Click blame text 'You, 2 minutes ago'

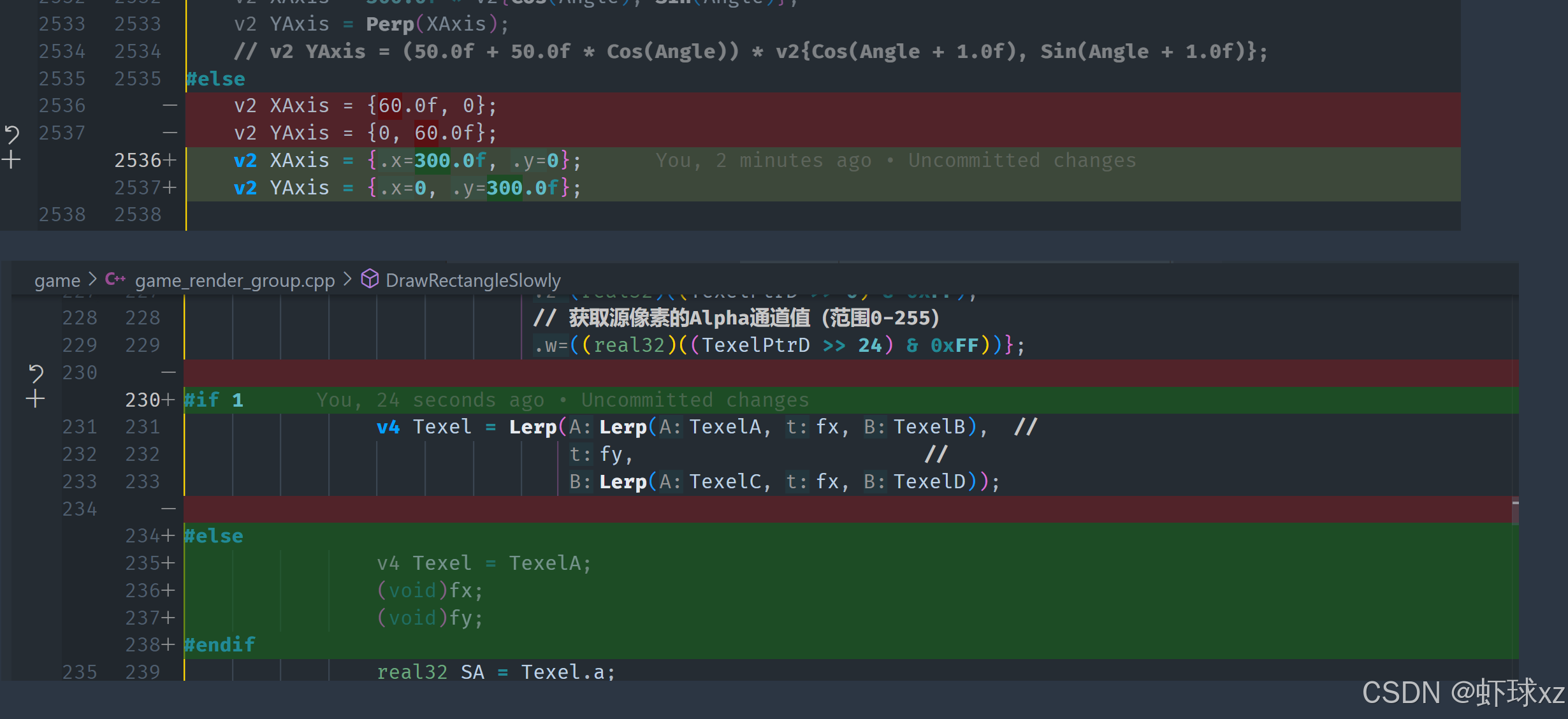coord(764,160)
